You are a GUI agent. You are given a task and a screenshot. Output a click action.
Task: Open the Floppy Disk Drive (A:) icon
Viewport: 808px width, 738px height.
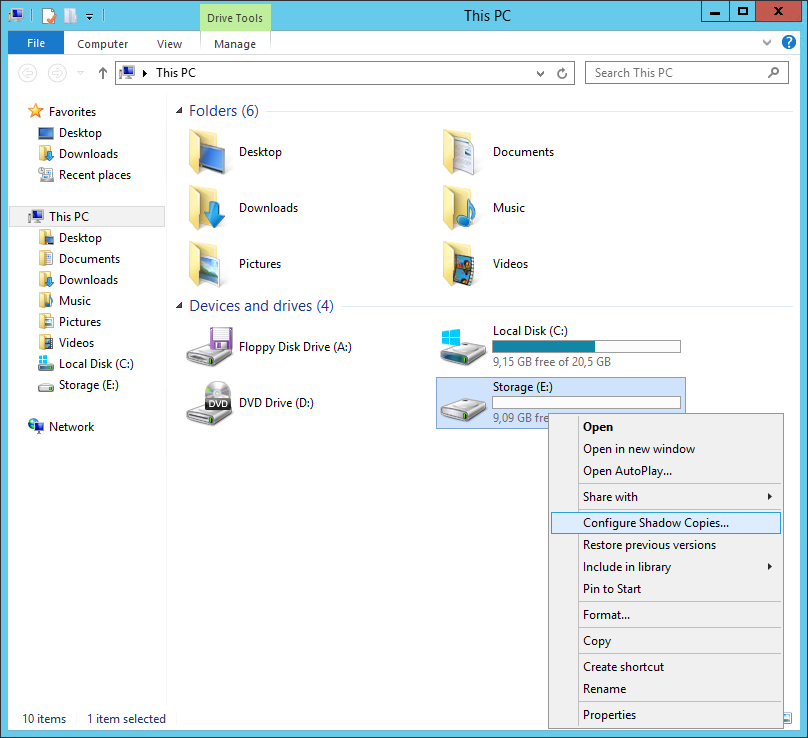(210, 347)
